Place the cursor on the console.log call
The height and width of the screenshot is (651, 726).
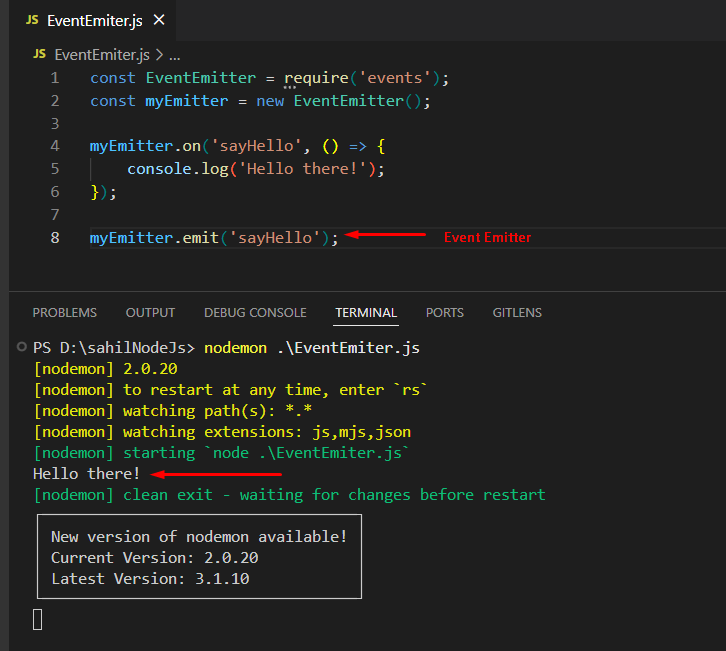[165, 169]
